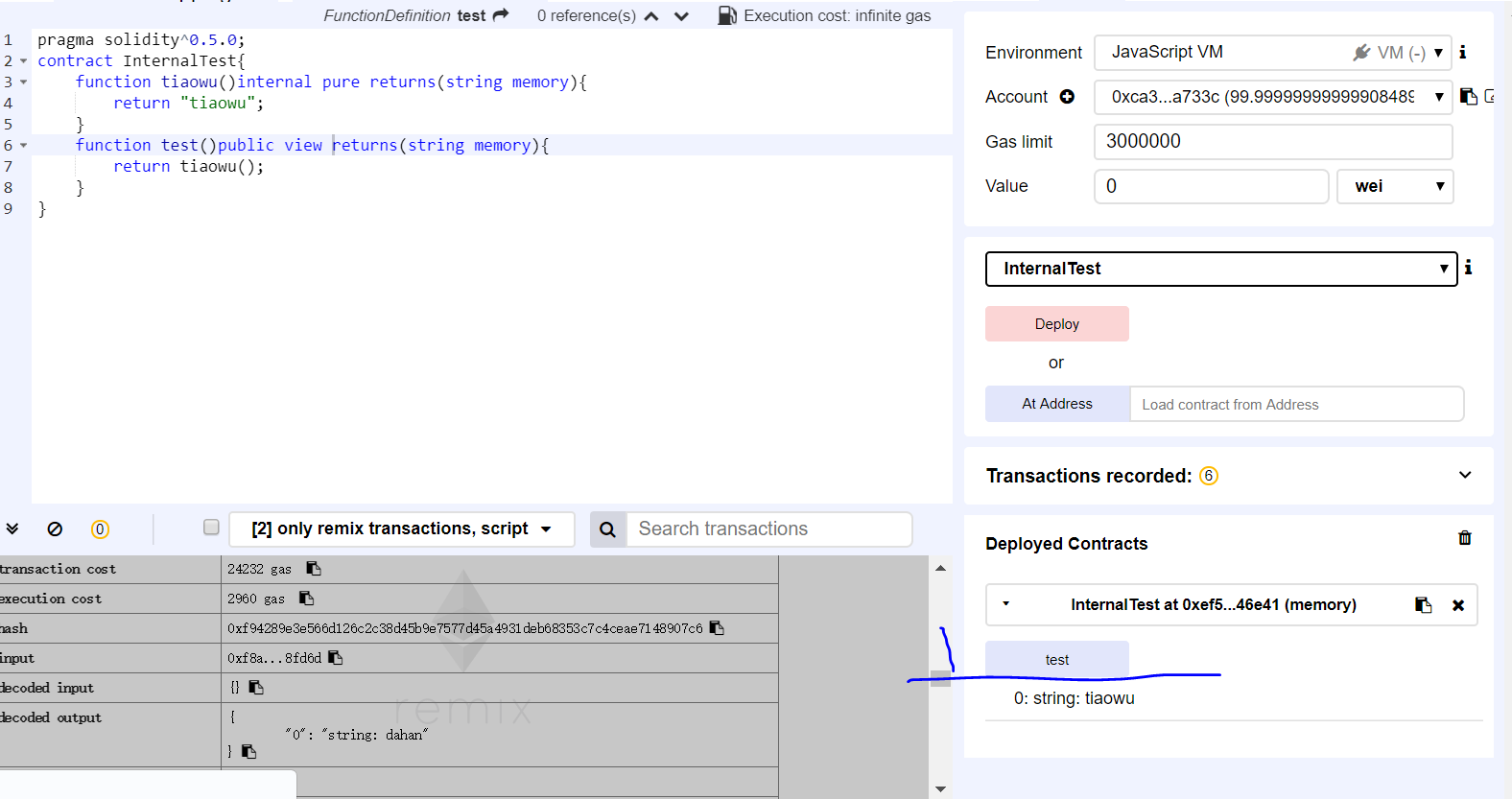This screenshot has width=1512, height=799.
Task: Jump to the test function definition arrow
Action: tap(501, 15)
